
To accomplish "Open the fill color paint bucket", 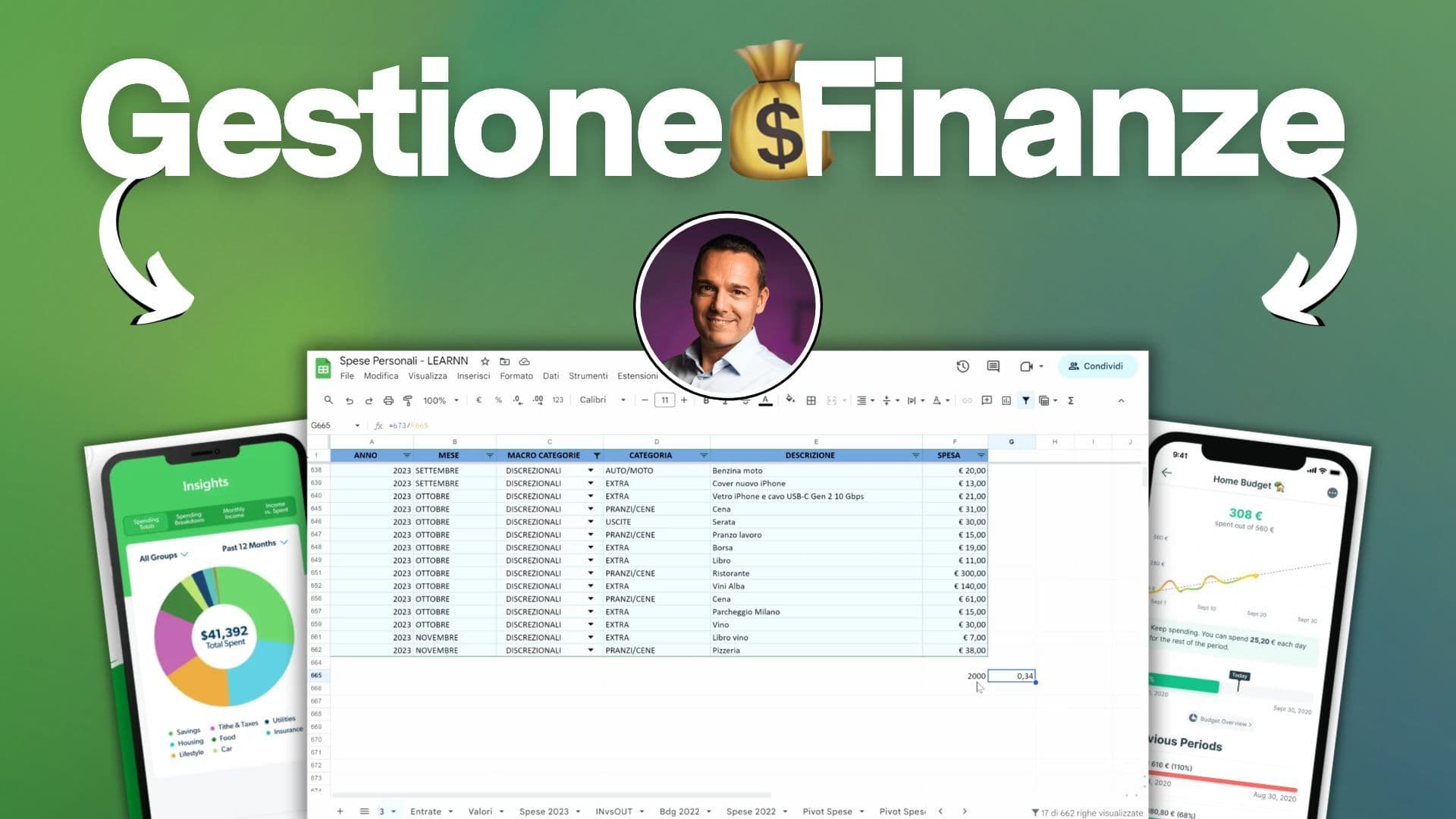I will (x=790, y=400).
